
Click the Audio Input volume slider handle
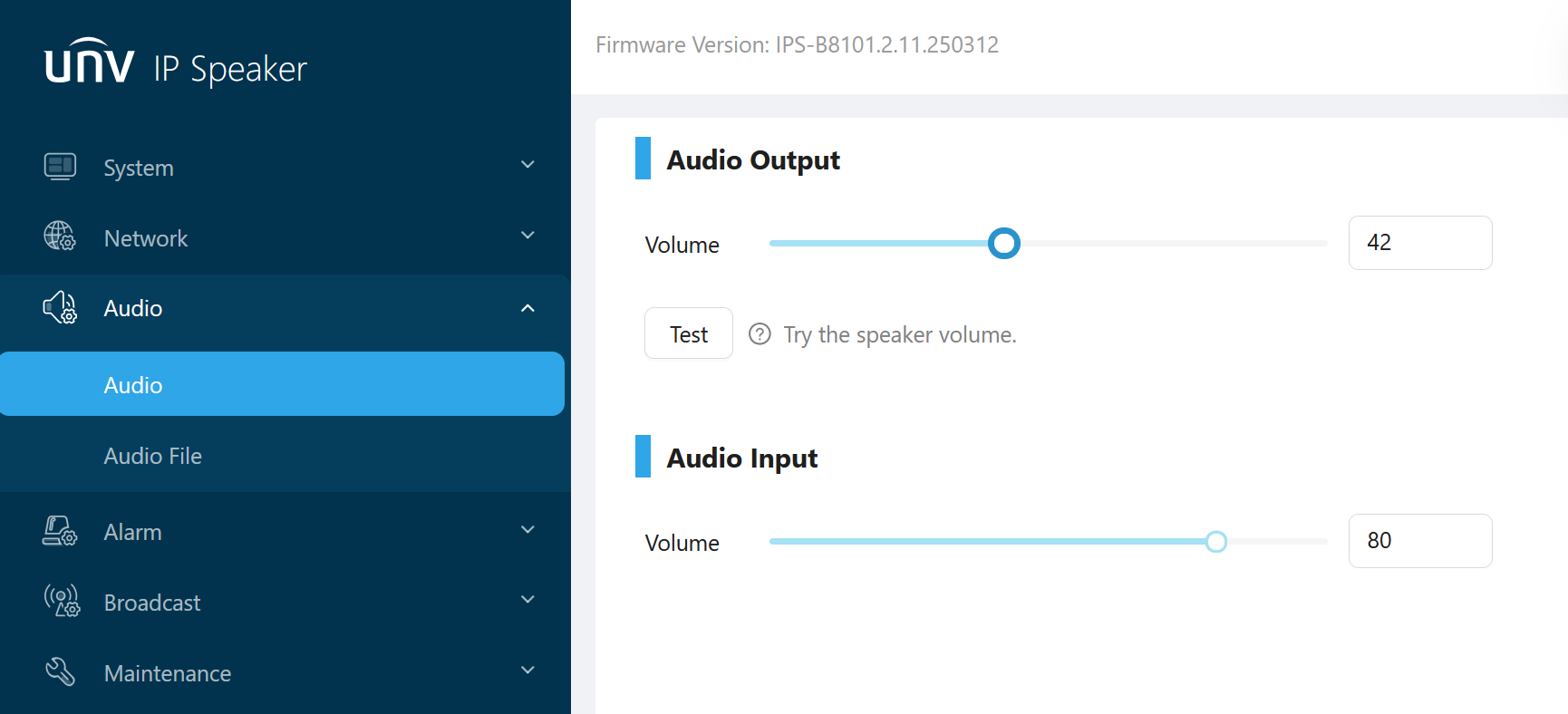[x=1216, y=542]
